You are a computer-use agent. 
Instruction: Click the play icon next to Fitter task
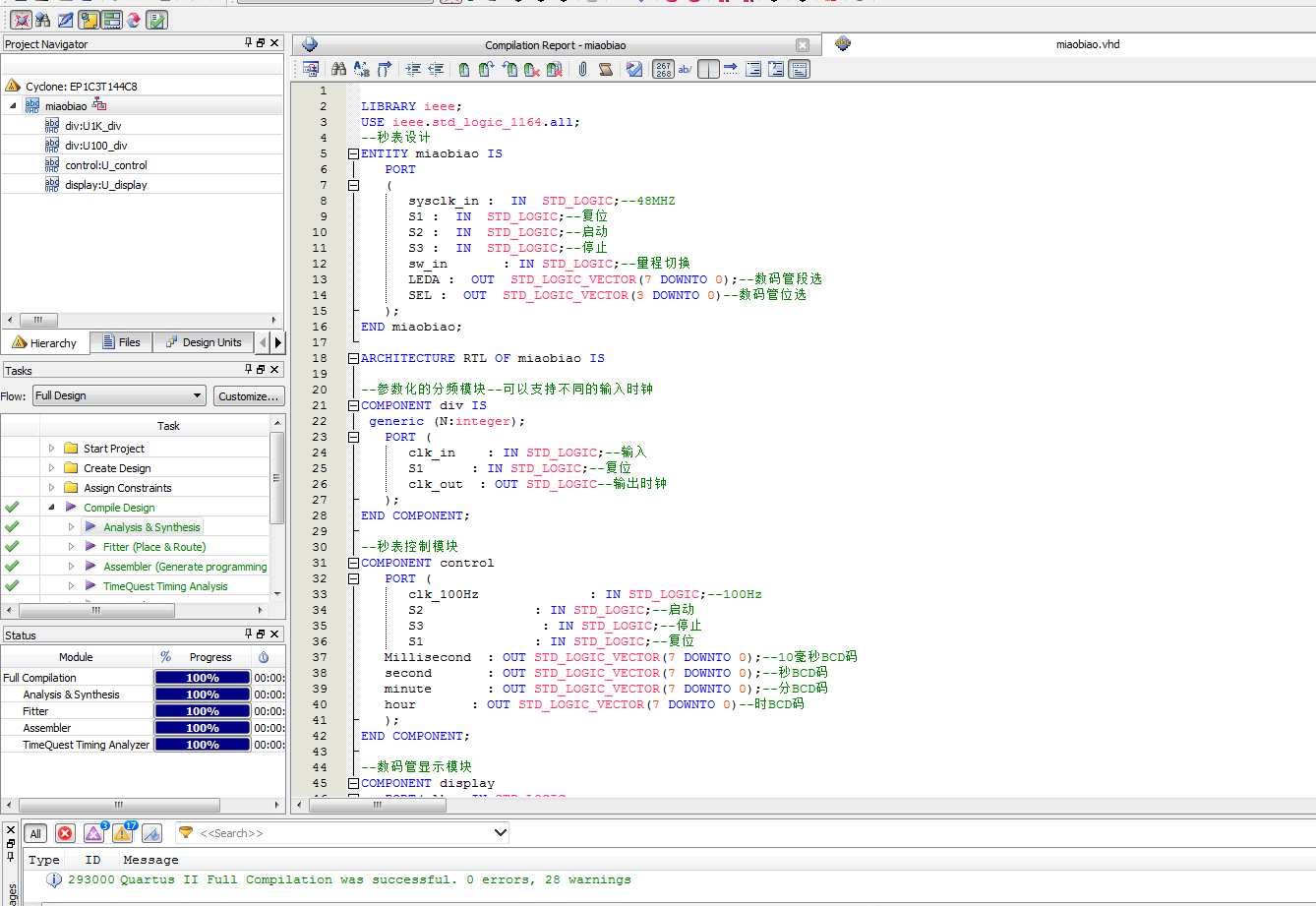pyautogui.click(x=90, y=547)
